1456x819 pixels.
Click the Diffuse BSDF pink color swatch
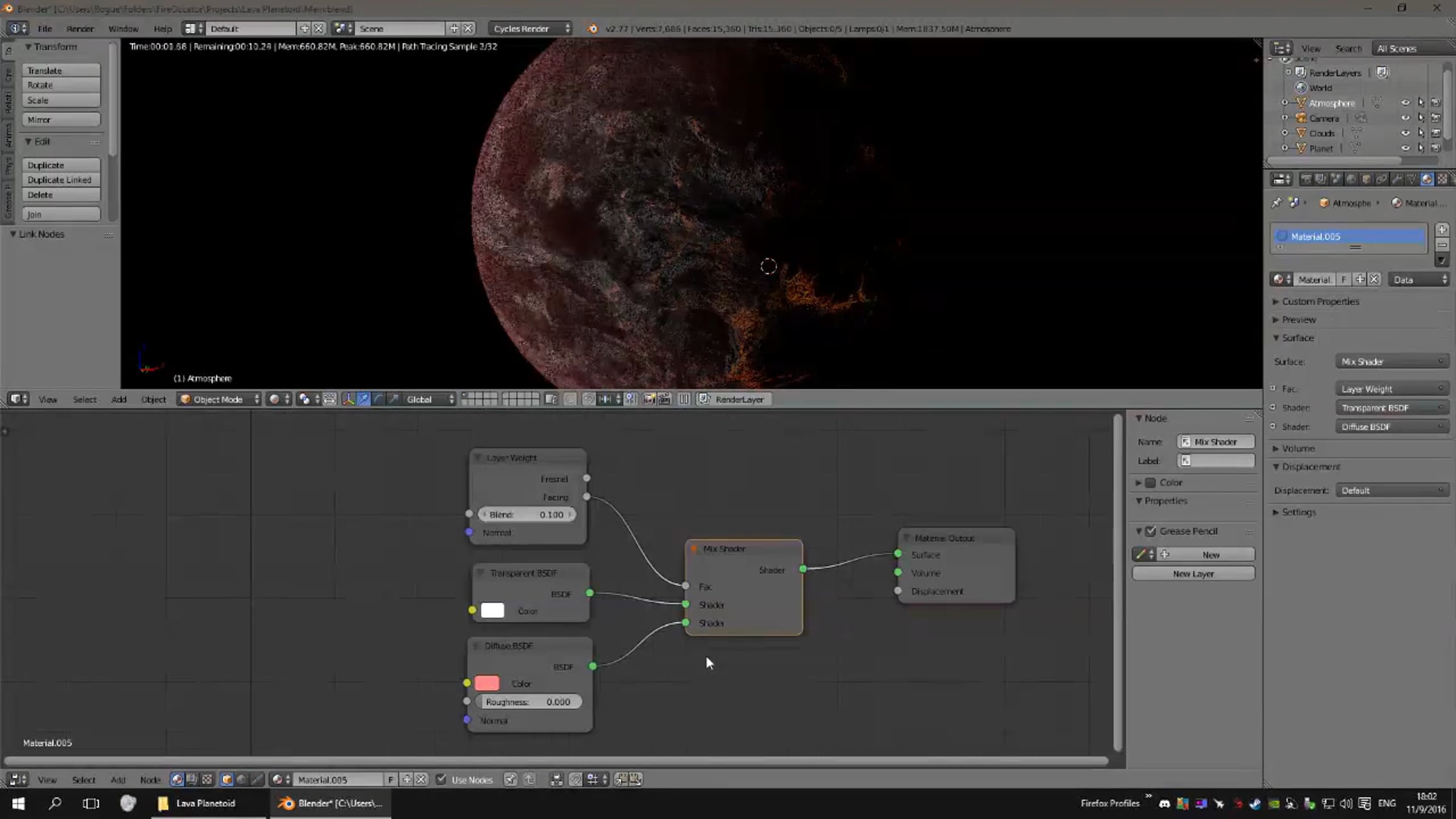487,684
